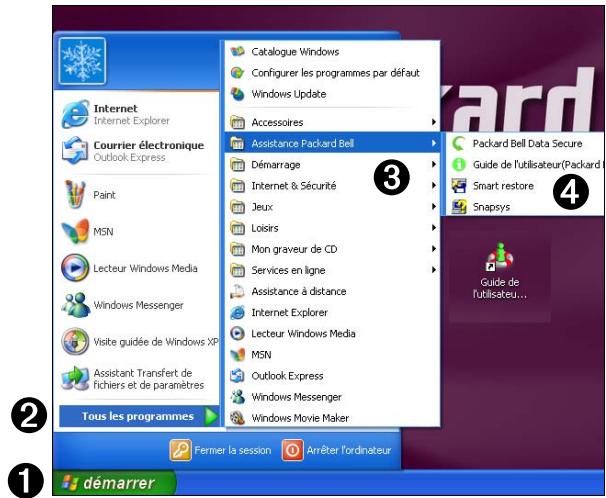
Task: Click the MSN butterfly icon in left column
Action: click(75, 231)
